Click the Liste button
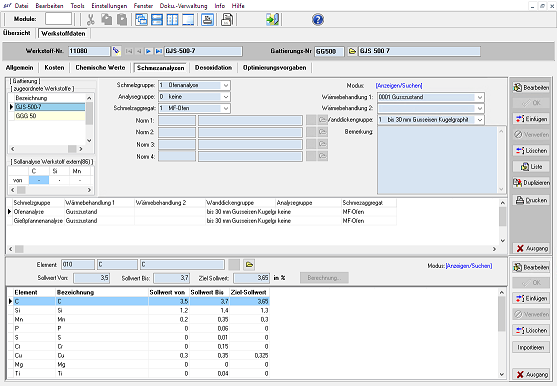The image size is (557, 386). (x=531, y=167)
